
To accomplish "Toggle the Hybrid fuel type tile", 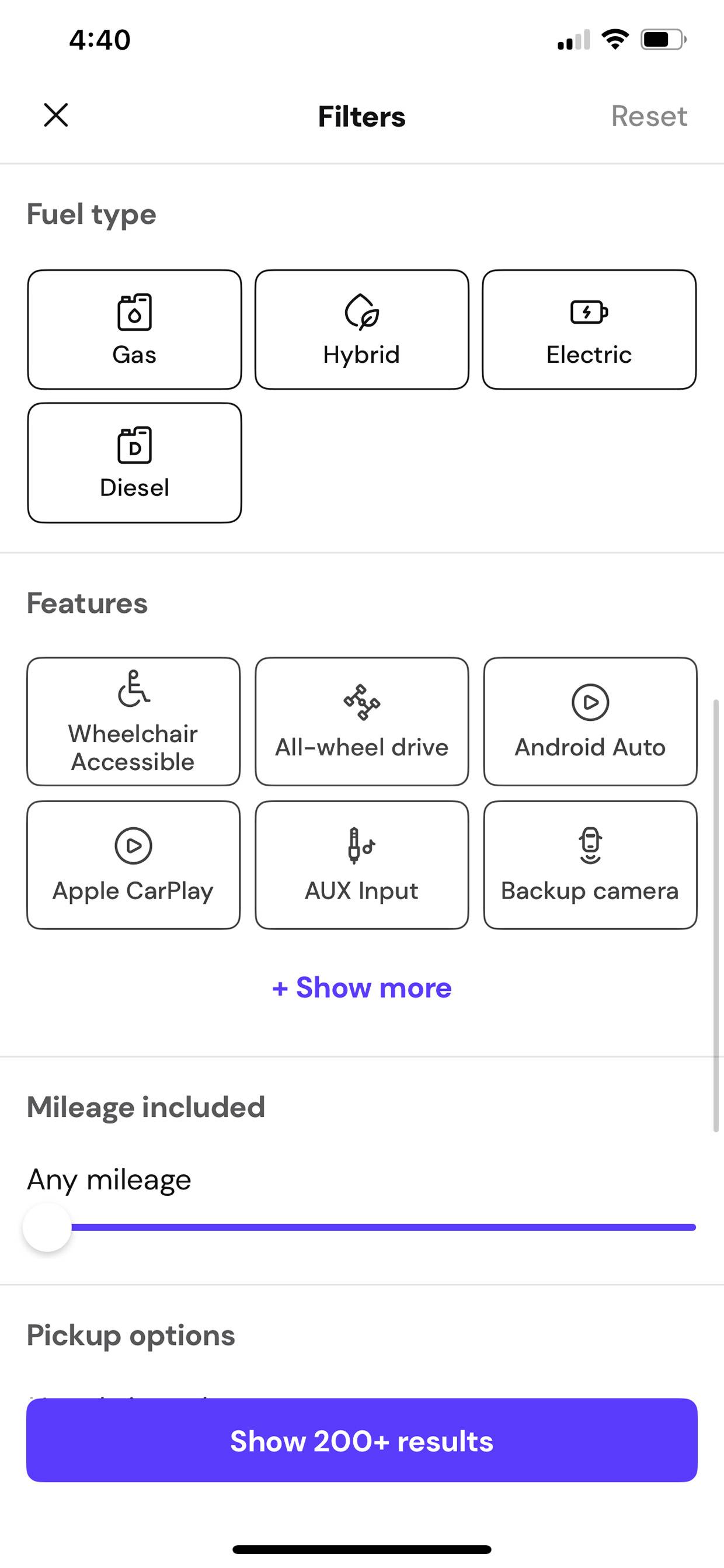I will 361,329.
